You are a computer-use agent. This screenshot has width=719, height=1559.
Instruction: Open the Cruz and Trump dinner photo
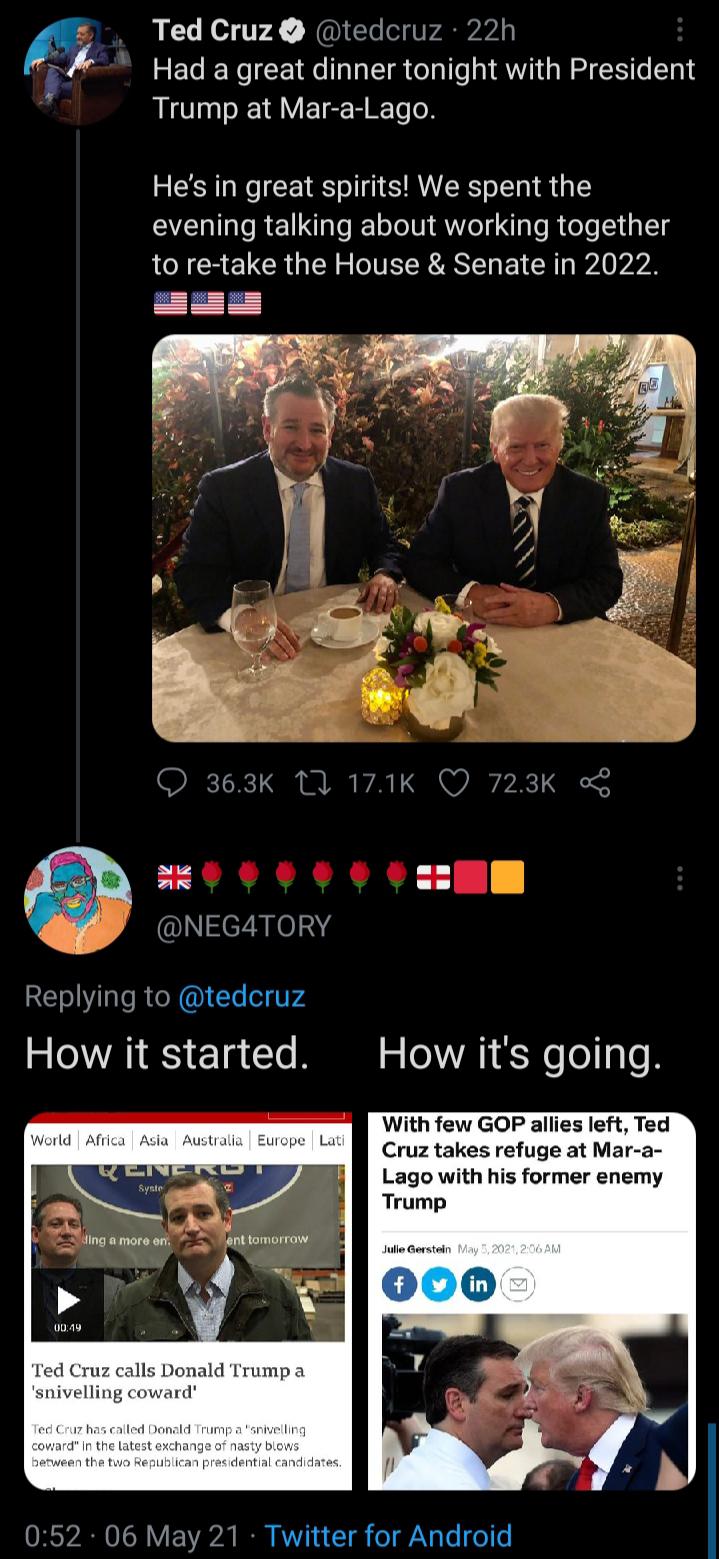click(423, 538)
